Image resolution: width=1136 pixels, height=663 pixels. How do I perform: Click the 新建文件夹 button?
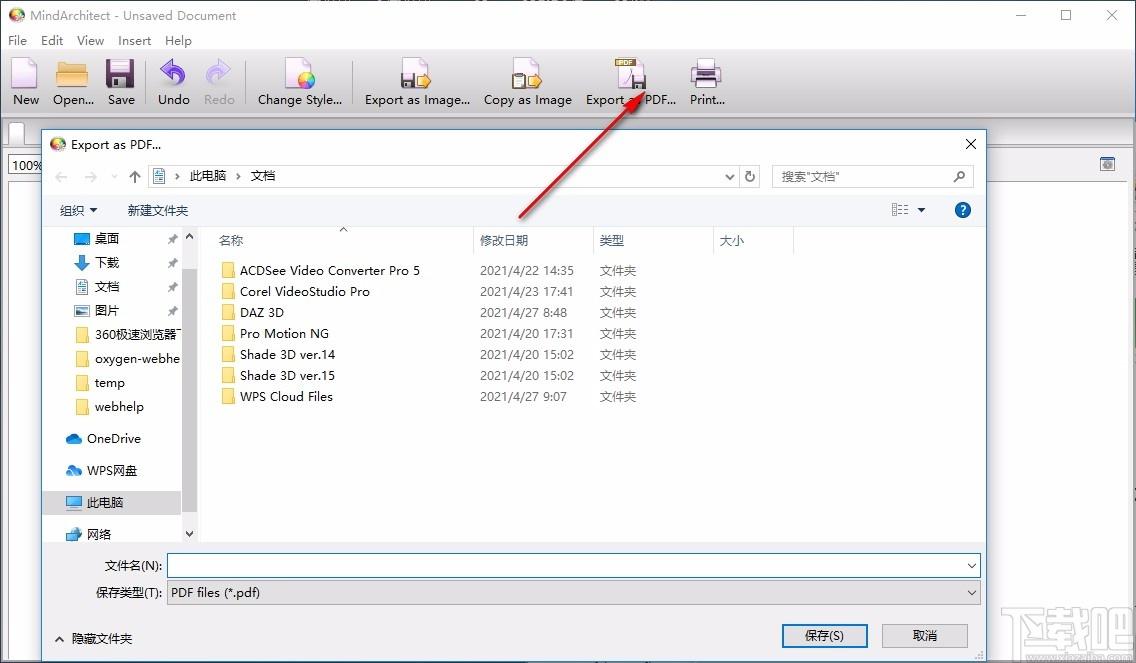(x=158, y=210)
